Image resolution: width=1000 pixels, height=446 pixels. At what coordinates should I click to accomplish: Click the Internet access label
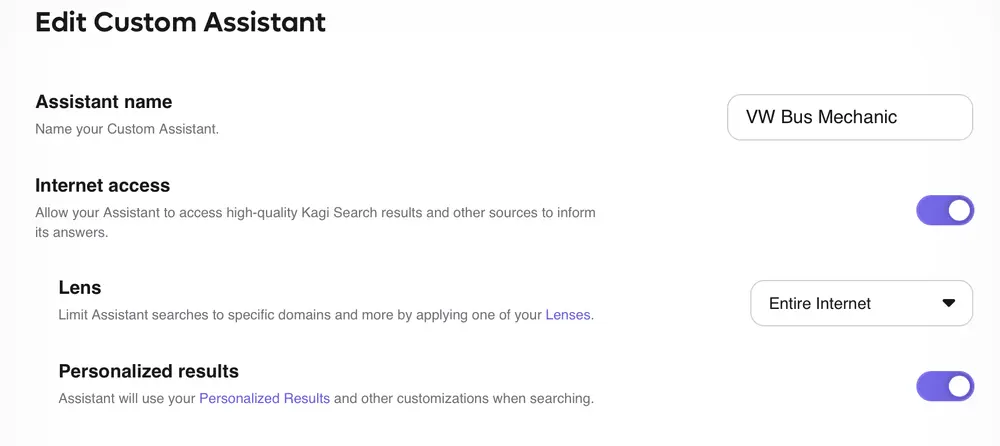click(x=102, y=185)
